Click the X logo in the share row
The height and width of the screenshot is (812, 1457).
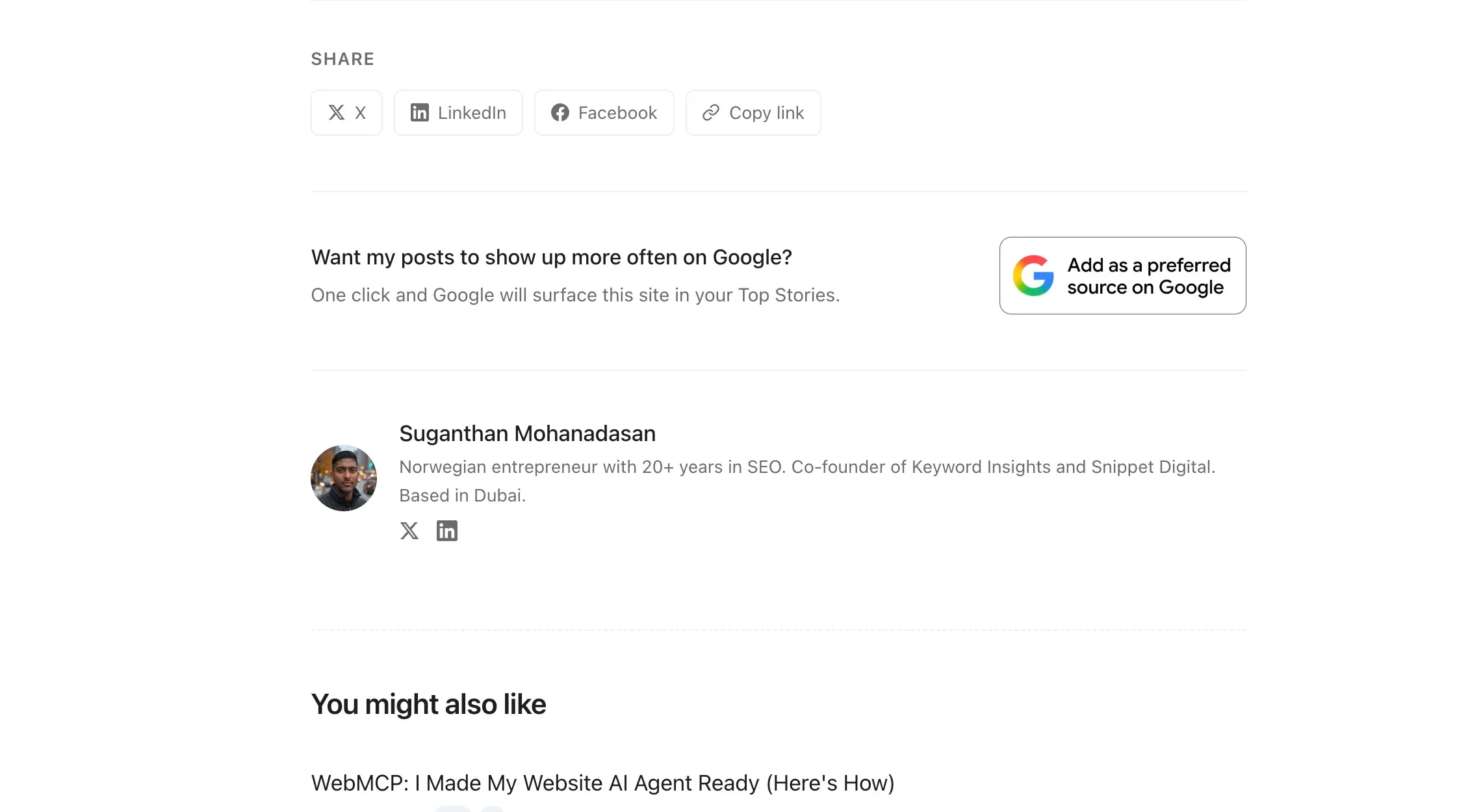[336, 112]
